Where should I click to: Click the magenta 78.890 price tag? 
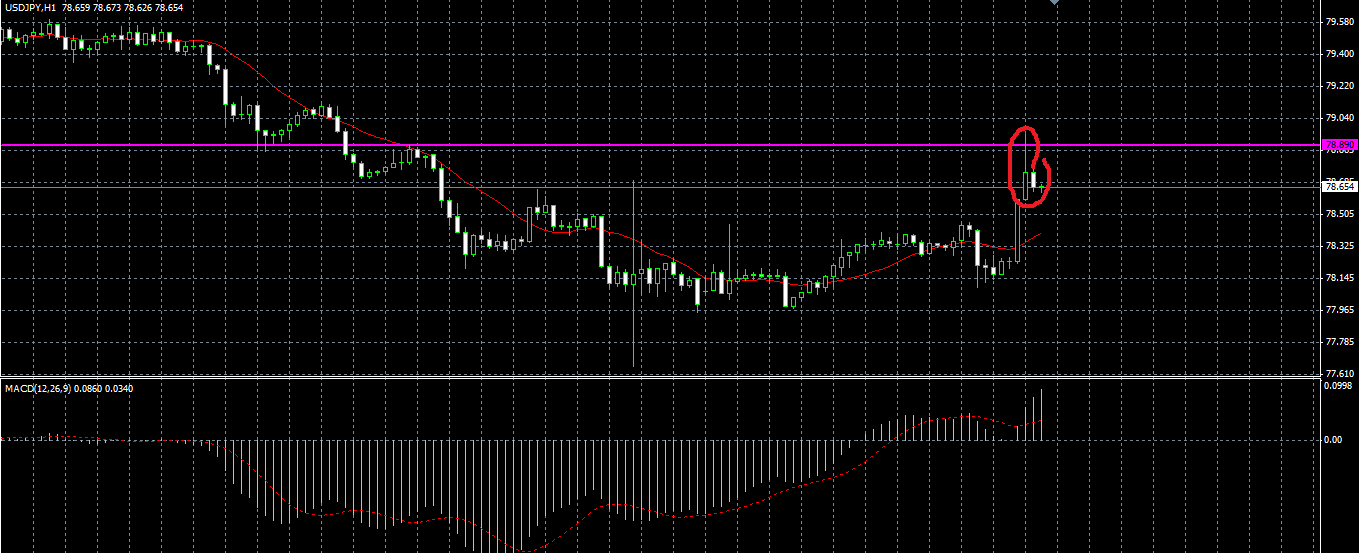pyautogui.click(x=1339, y=145)
